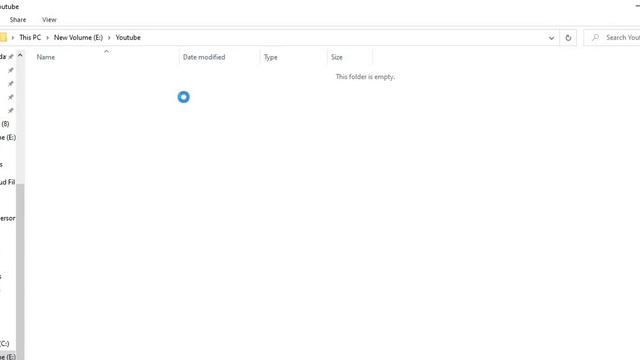640x360 pixels.
Task: Open the Share ribbon tab
Action: 18,20
